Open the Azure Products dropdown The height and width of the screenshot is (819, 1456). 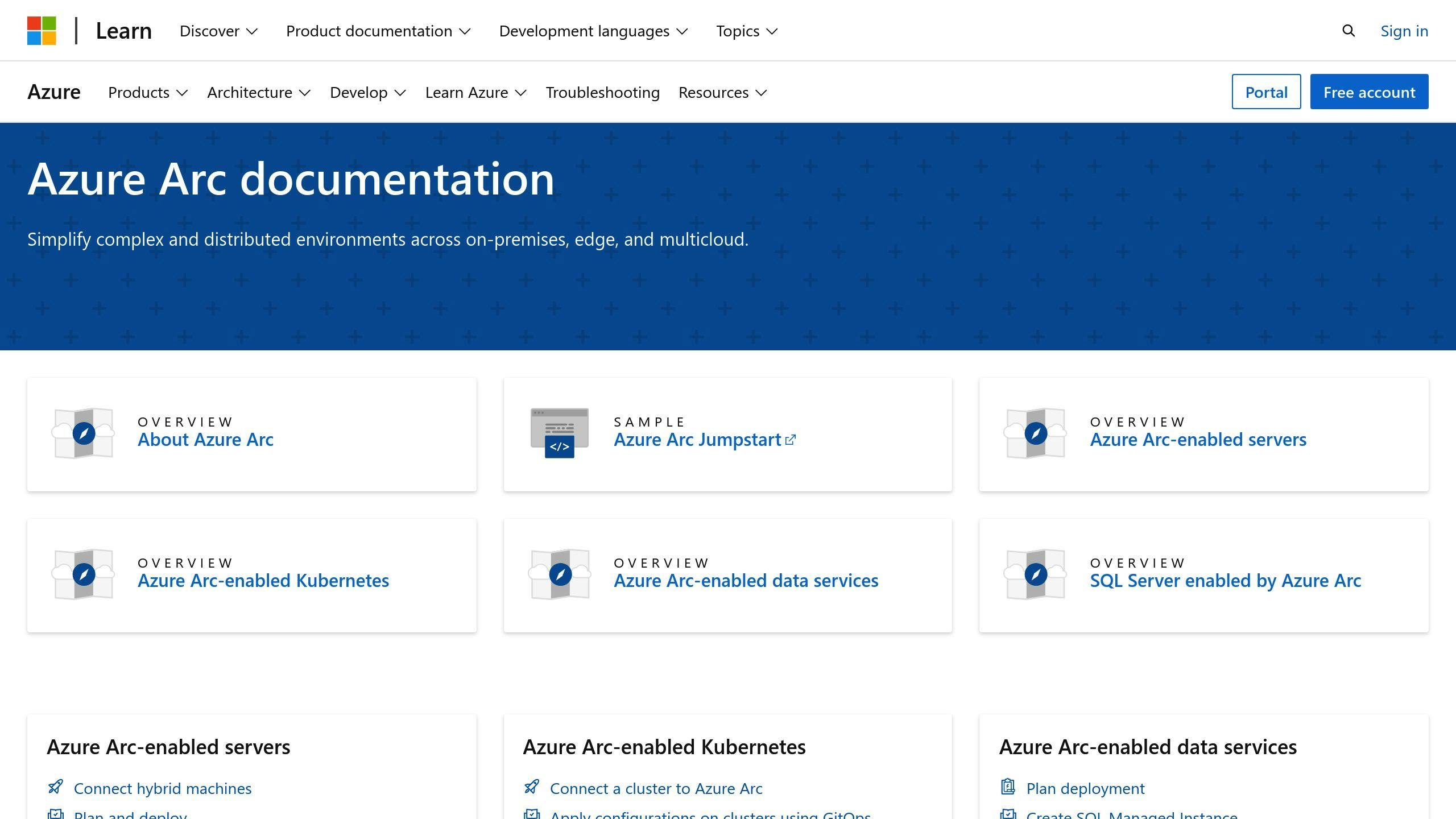click(x=148, y=92)
